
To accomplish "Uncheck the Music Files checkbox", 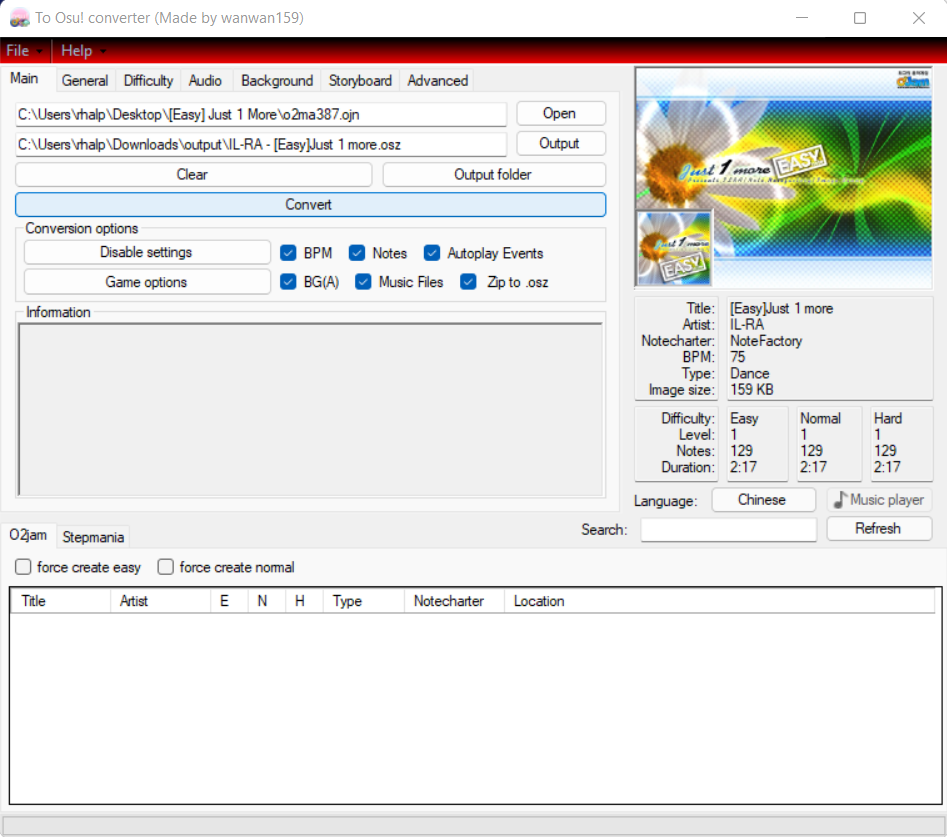I will 363,282.
